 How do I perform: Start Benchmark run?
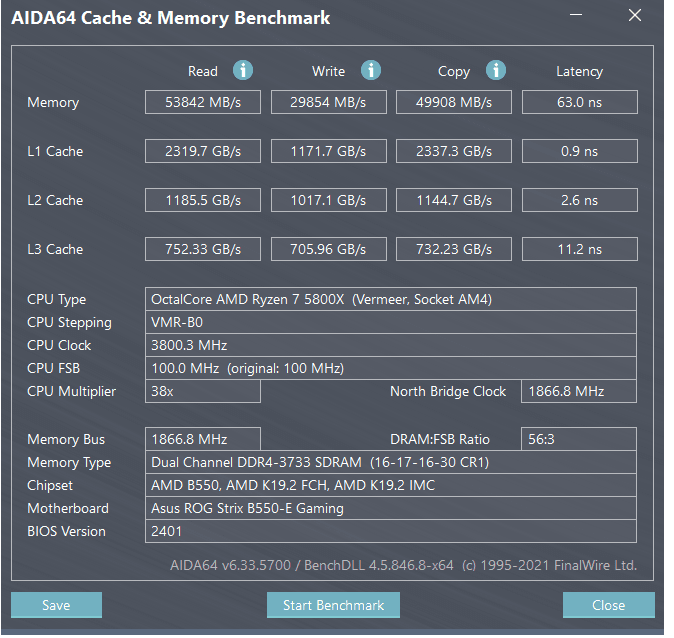(x=333, y=605)
